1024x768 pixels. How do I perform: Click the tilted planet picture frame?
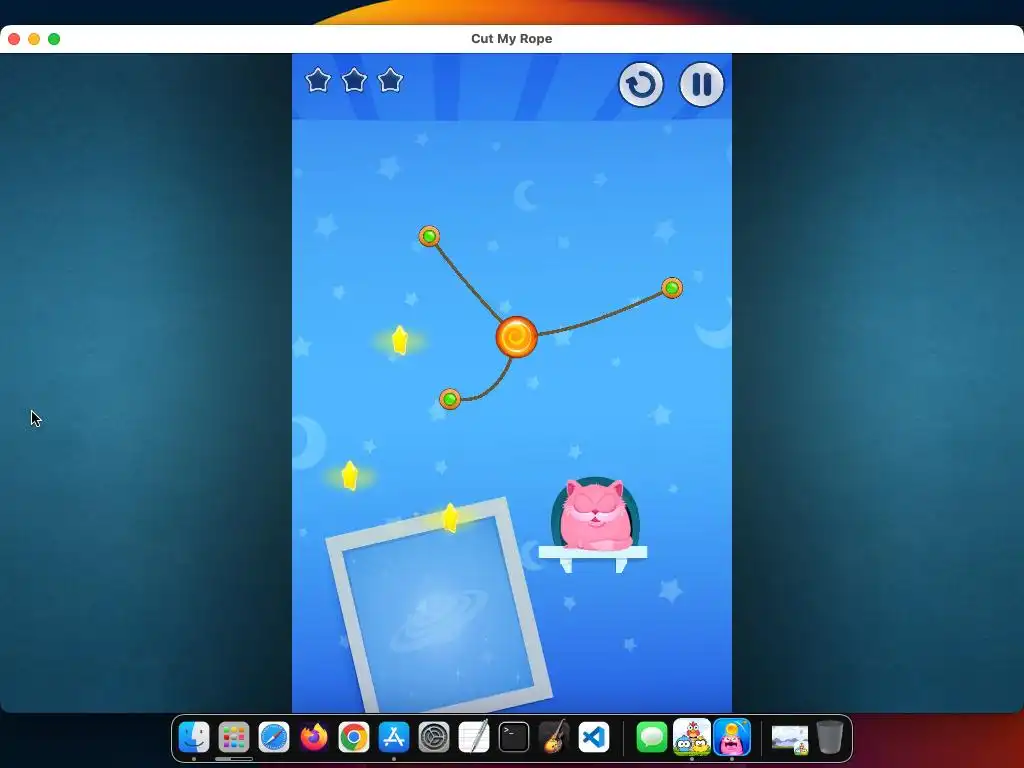click(x=440, y=607)
